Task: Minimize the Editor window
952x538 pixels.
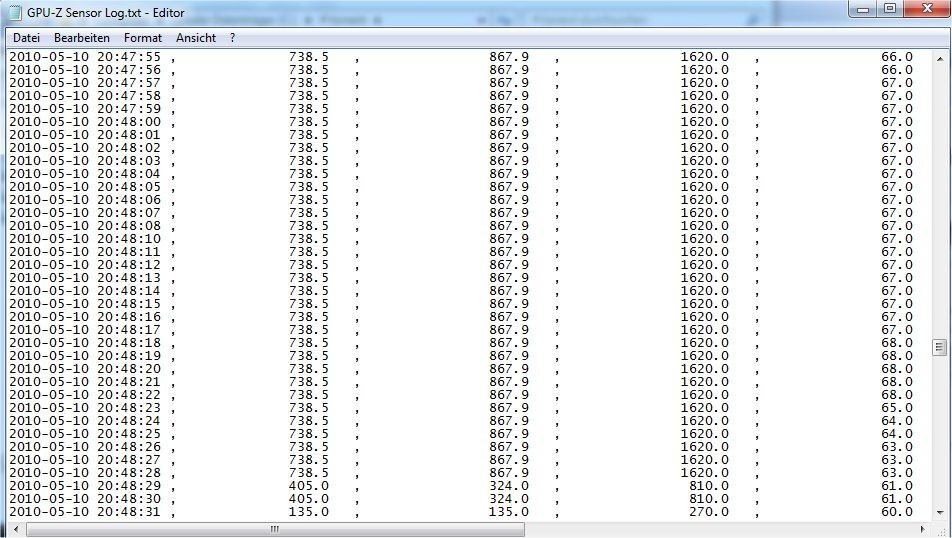Action: coord(863,9)
